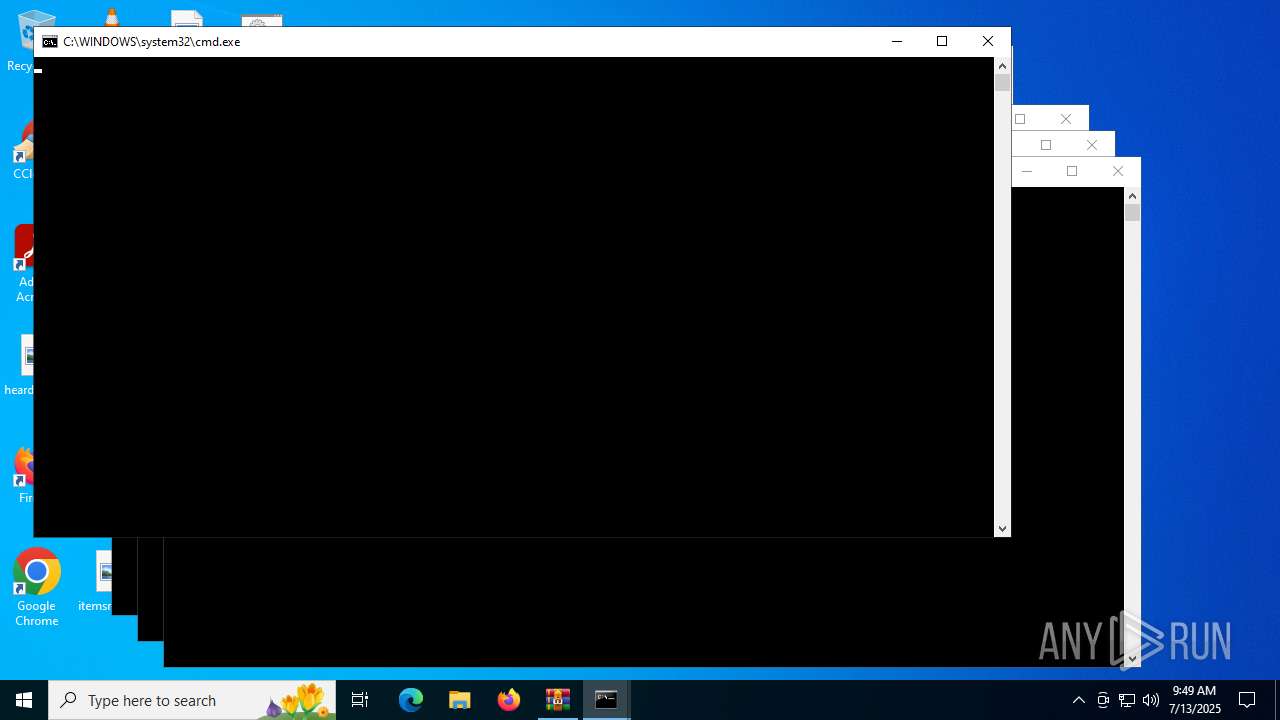The image size is (1280, 720).
Task: Minimize the front cmd.exe window
Action: [x=897, y=41]
